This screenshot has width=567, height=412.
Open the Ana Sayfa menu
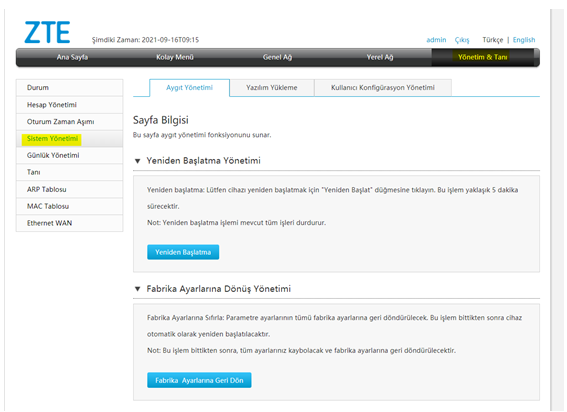(x=72, y=57)
